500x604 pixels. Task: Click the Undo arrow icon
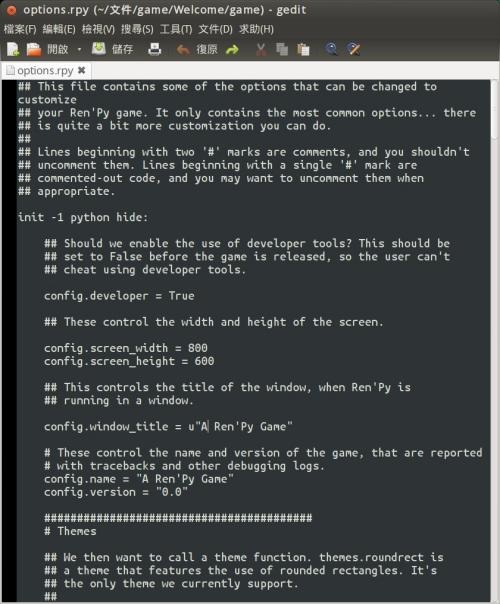pyautogui.click(x=183, y=49)
